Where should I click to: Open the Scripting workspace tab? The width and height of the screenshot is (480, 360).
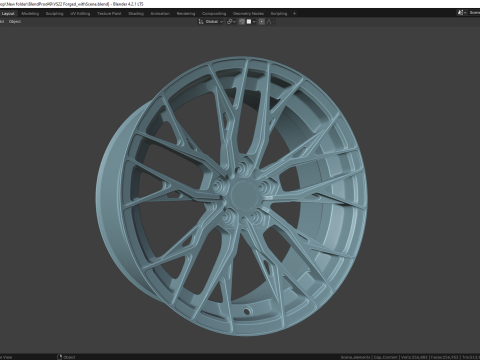click(x=279, y=14)
